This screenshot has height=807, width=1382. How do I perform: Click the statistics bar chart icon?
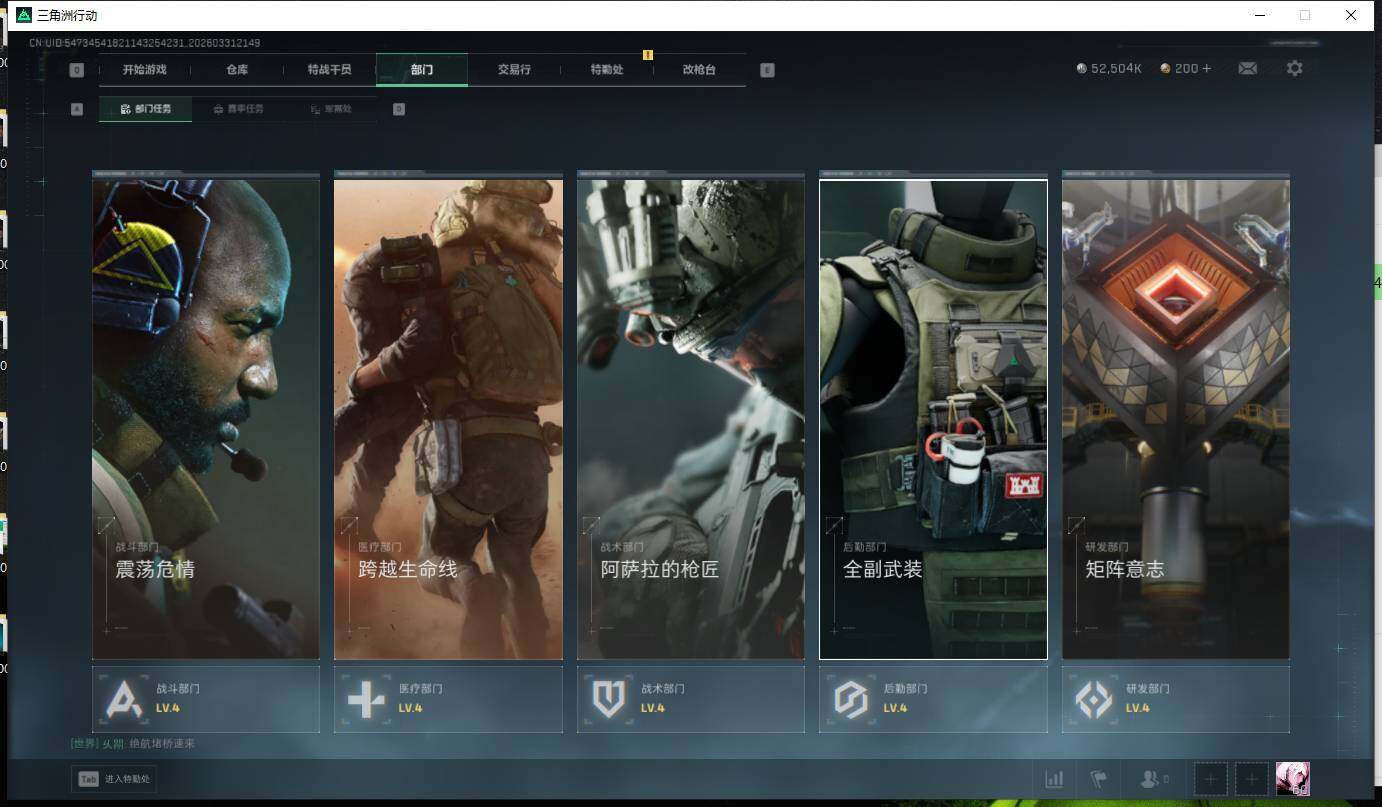click(1054, 779)
